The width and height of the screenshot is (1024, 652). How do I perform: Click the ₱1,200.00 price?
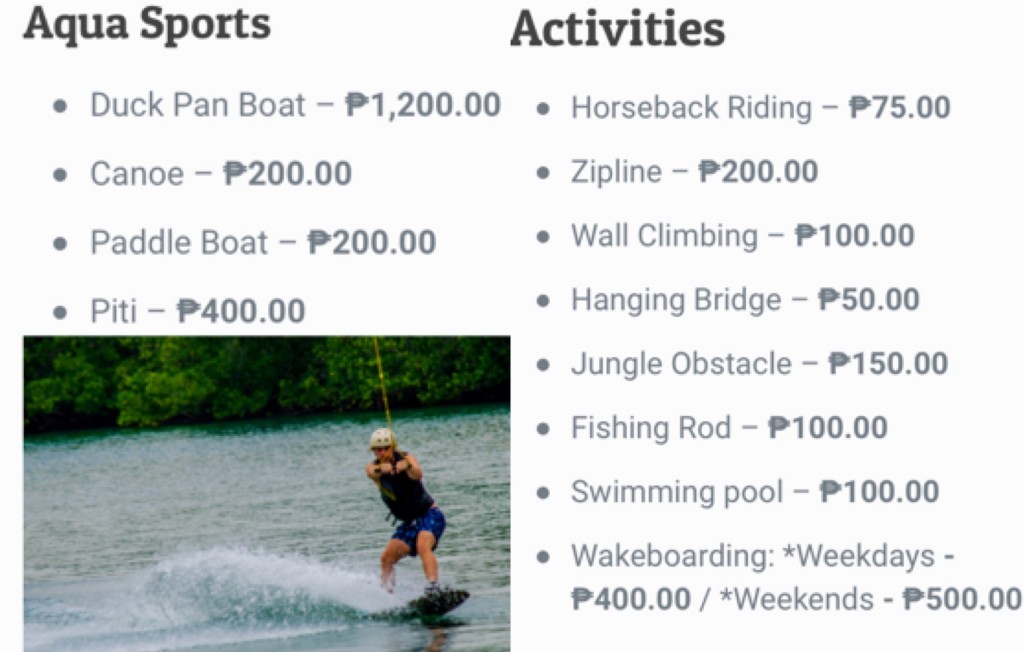pos(423,105)
